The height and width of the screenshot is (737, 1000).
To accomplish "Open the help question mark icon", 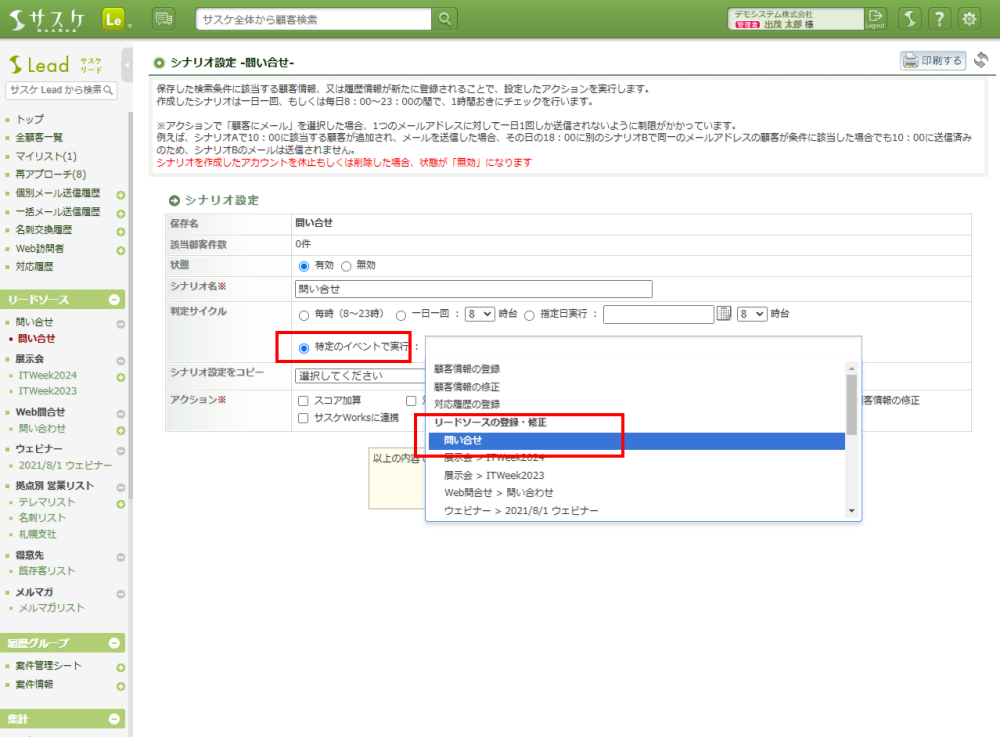I will 939,19.
